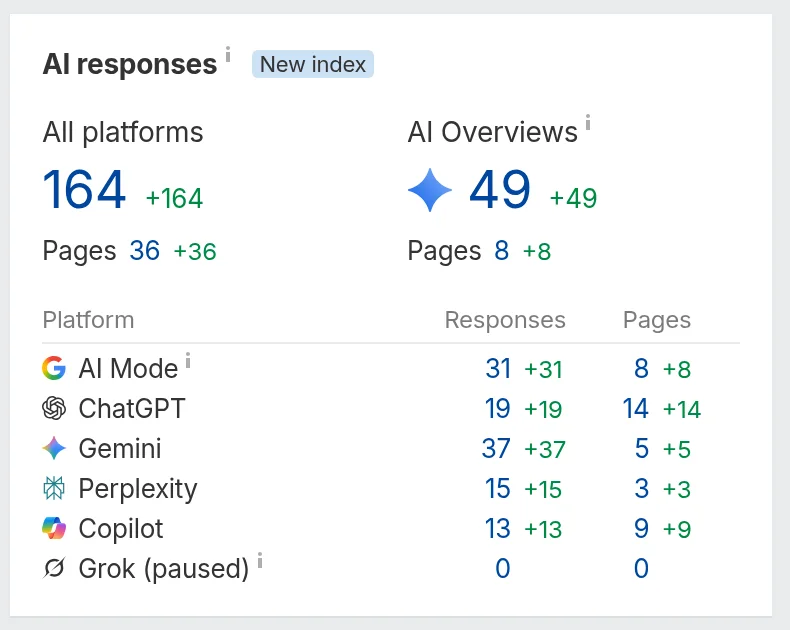Open AI Mode responses count 31
Screen dimensions: 790x630
click(x=498, y=368)
